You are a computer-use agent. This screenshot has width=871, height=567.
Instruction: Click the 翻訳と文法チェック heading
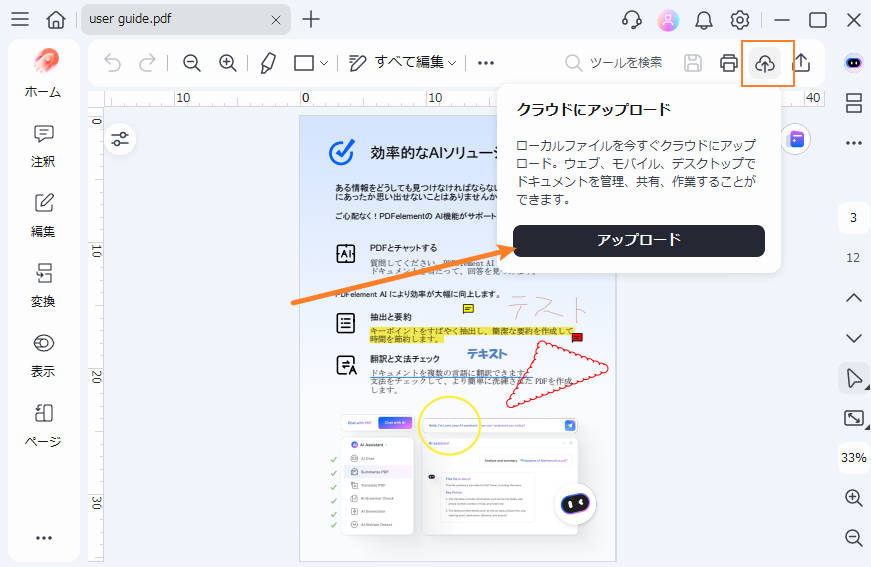coord(404,359)
